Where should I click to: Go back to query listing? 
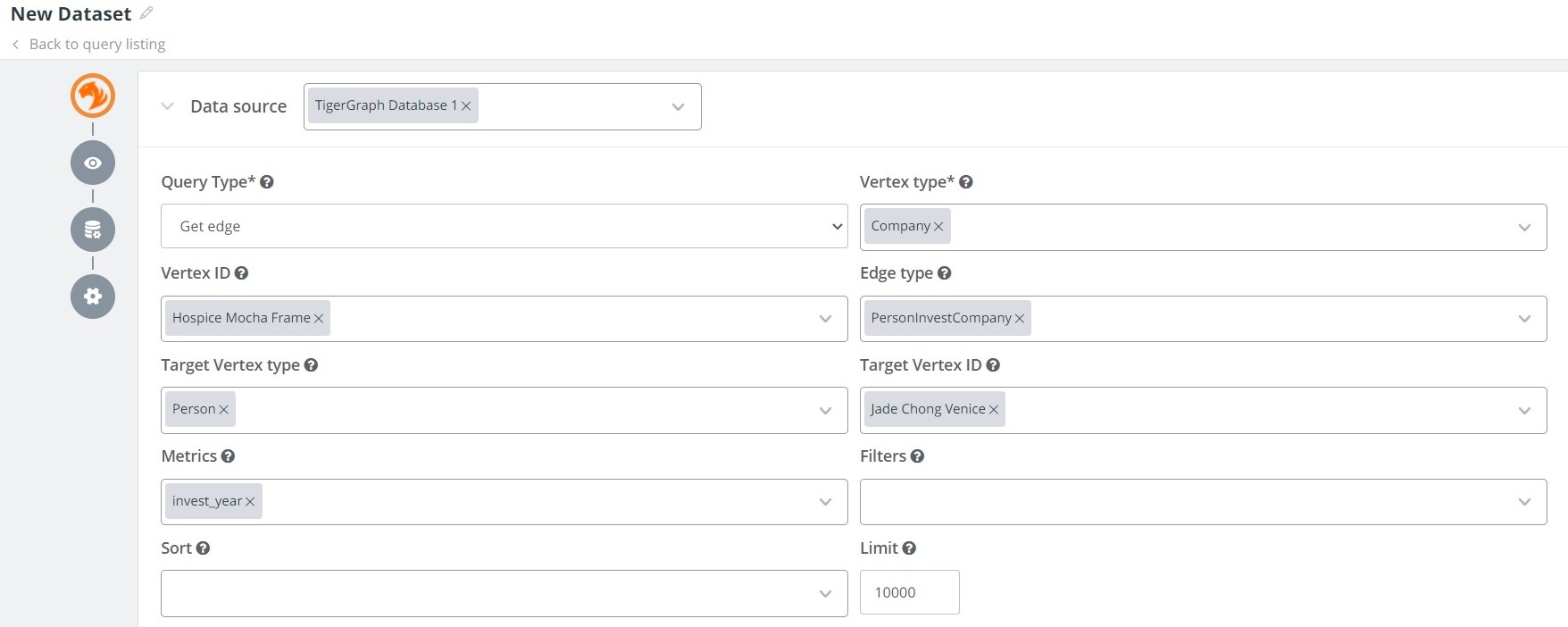96,44
